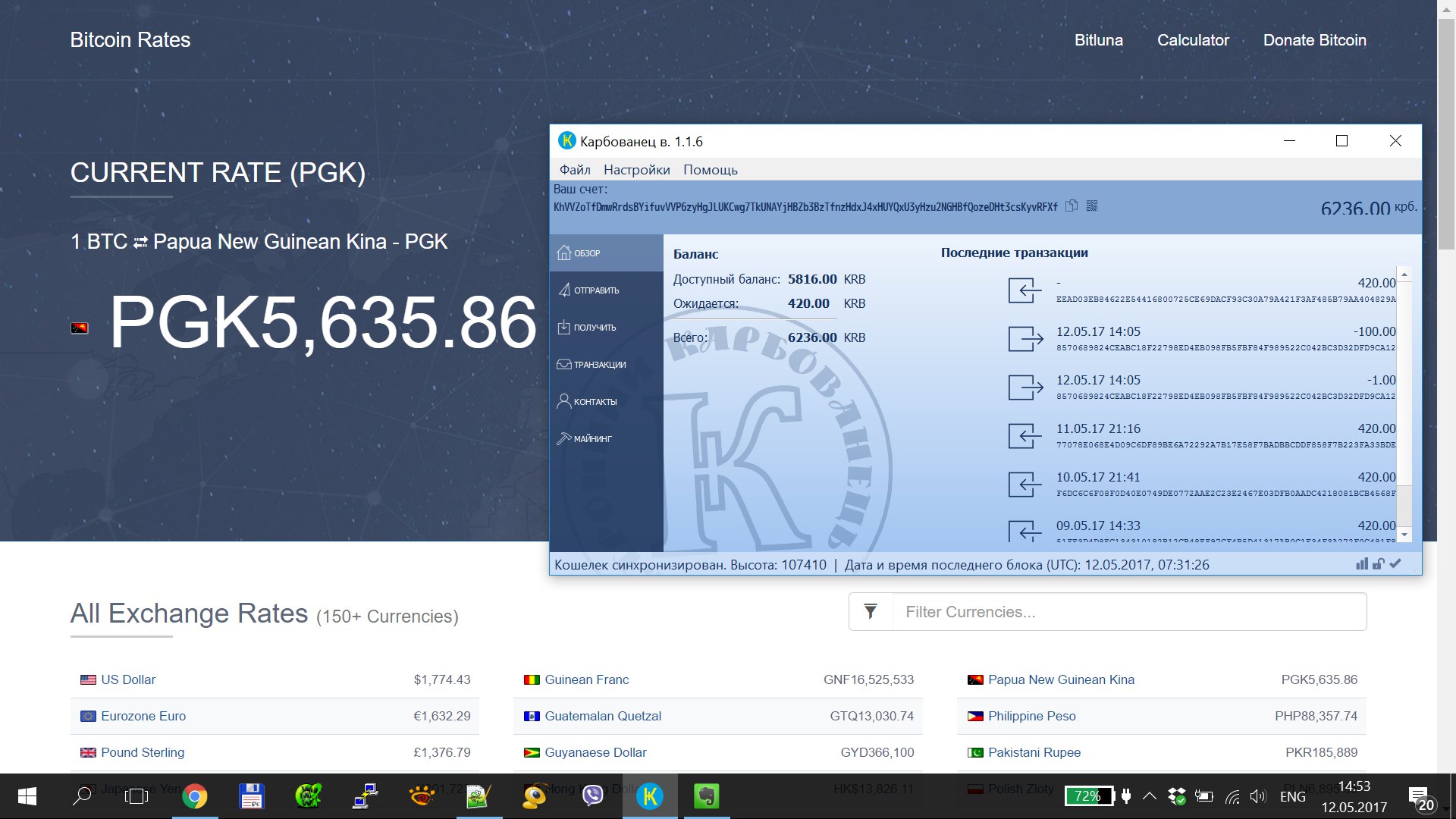This screenshot has height=819, width=1456.
Task: Open the Контакты section
Action: (607, 402)
